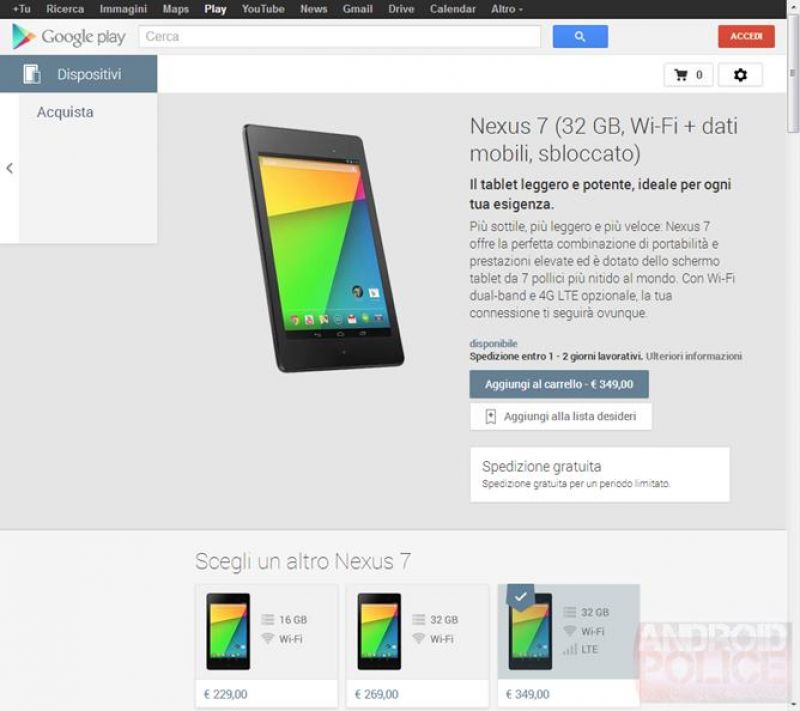Viewport: 800px width, 711px height.
Task: Click the page vertical scrollbar thumb
Action: click(x=793, y=74)
